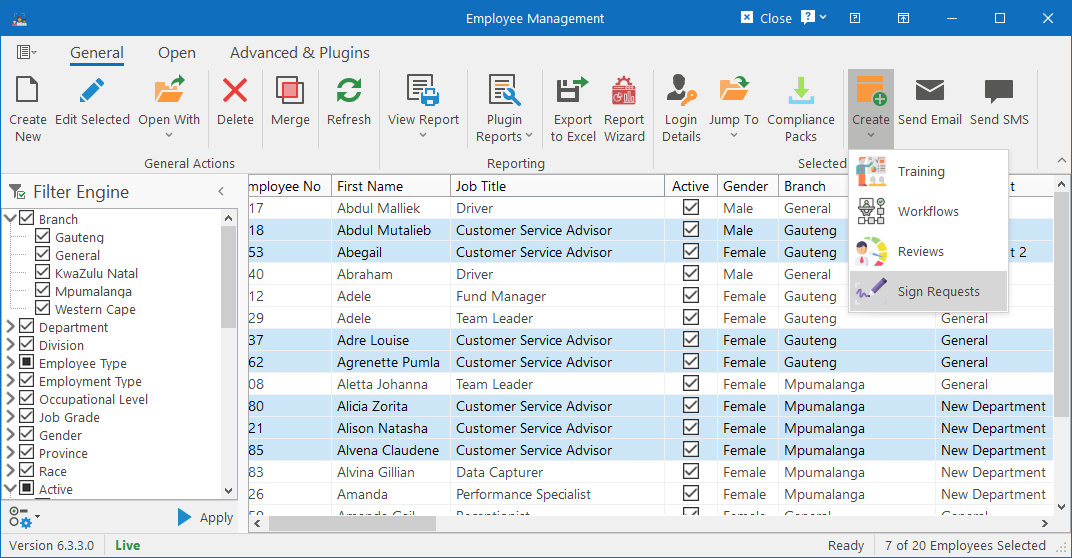Select the Performance Specialist cell for Amanda
The height and width of the screenshot is (558, 1072).
(557, 494)
